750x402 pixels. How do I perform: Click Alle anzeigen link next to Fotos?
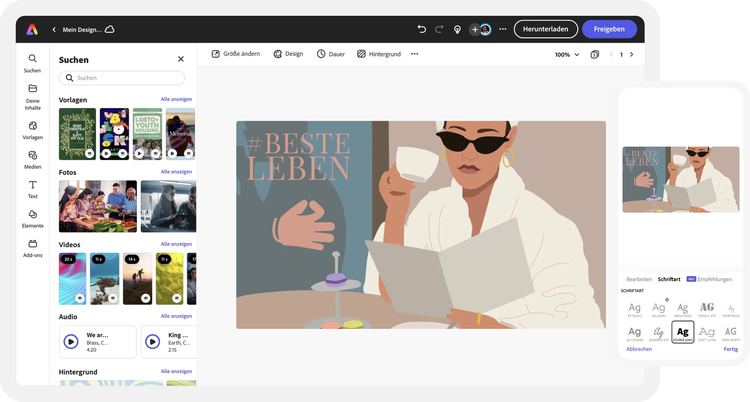176,172
